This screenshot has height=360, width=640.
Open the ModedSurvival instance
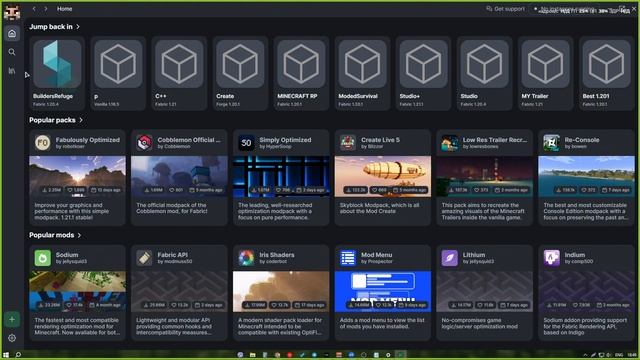(362, 73)
